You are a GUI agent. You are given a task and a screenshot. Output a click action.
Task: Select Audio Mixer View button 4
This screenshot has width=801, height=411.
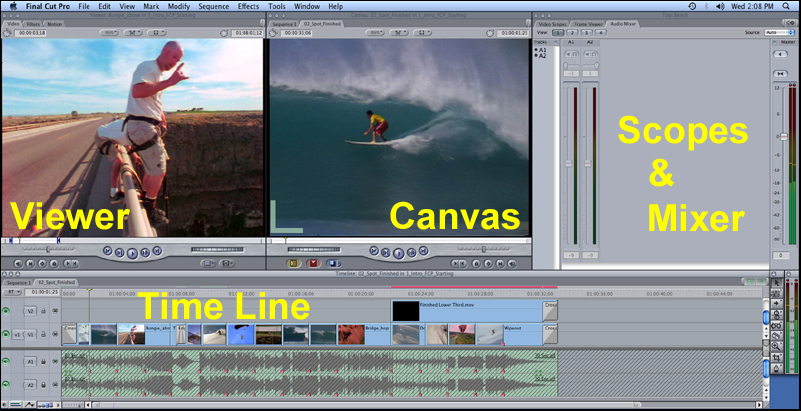tap(601, 33)
